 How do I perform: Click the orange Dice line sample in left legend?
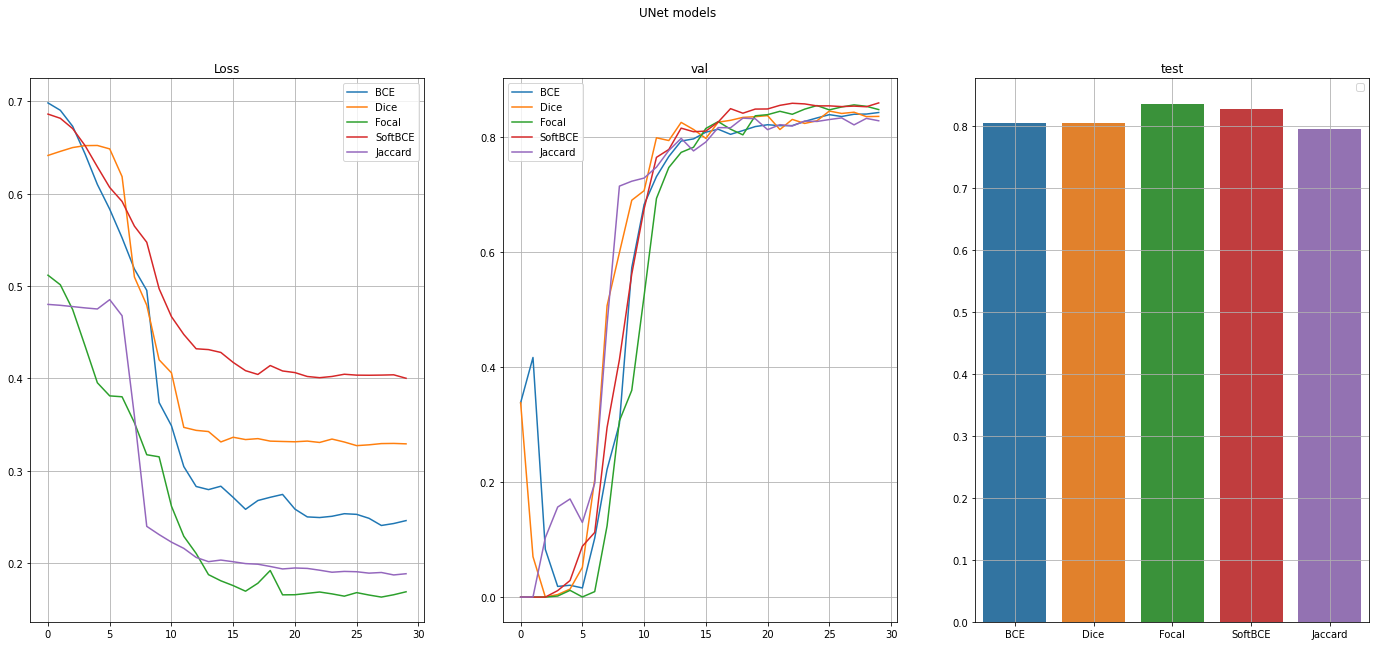click(356, 106)
